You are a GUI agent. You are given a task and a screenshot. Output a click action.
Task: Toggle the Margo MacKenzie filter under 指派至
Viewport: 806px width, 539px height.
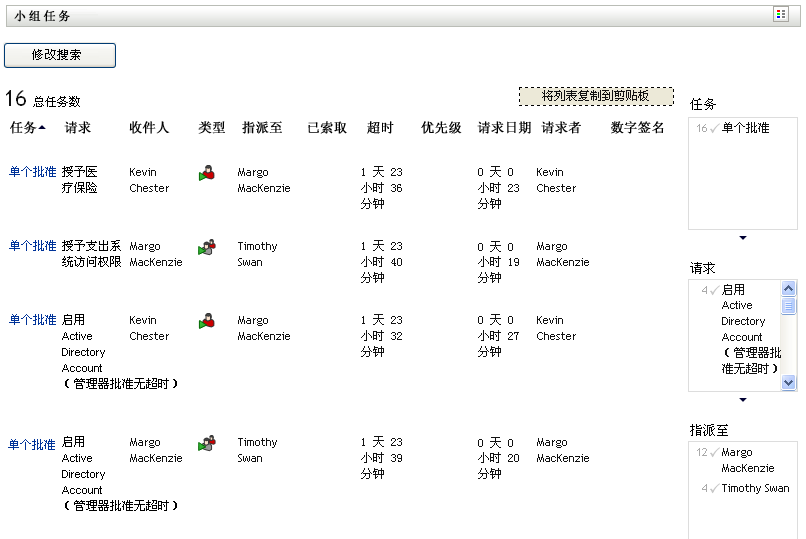click(747, 460)
